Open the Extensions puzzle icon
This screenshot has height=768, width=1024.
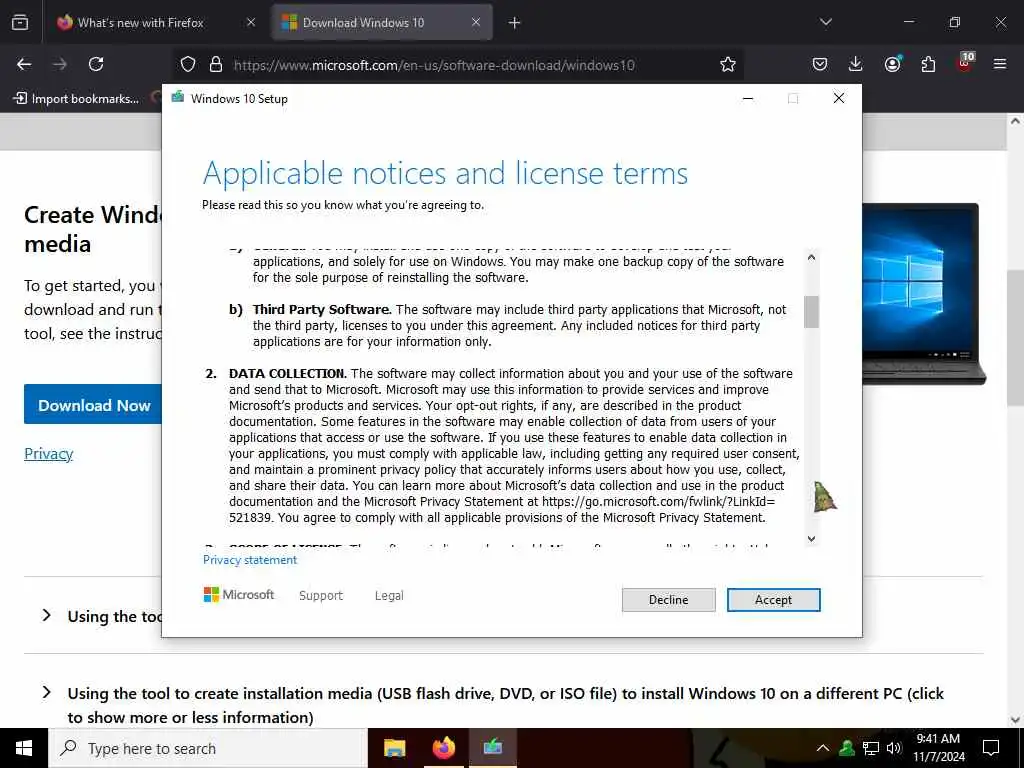pos(928,64)
